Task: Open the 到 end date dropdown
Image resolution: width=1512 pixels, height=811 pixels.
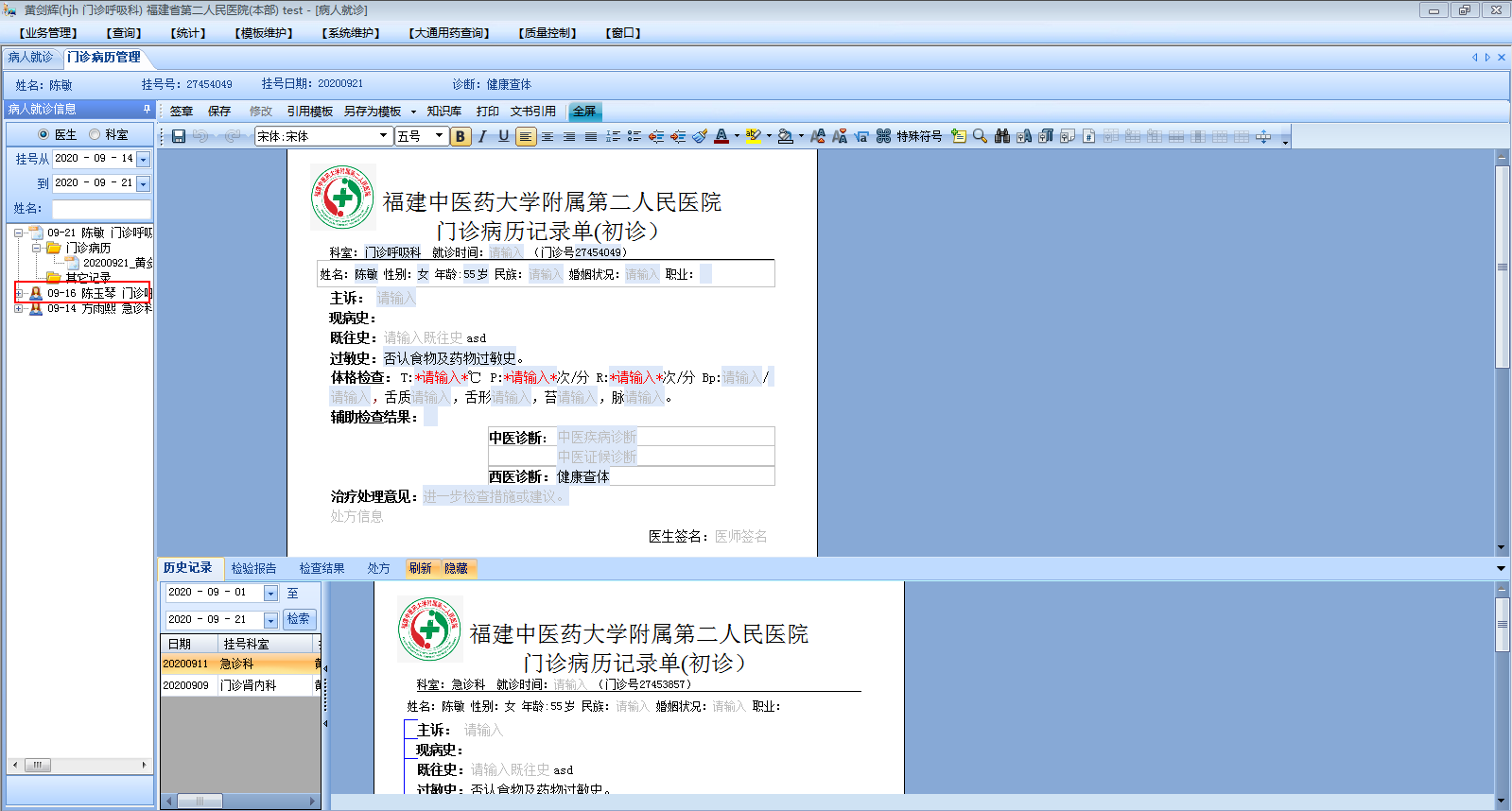Action: tap(144, 183)
